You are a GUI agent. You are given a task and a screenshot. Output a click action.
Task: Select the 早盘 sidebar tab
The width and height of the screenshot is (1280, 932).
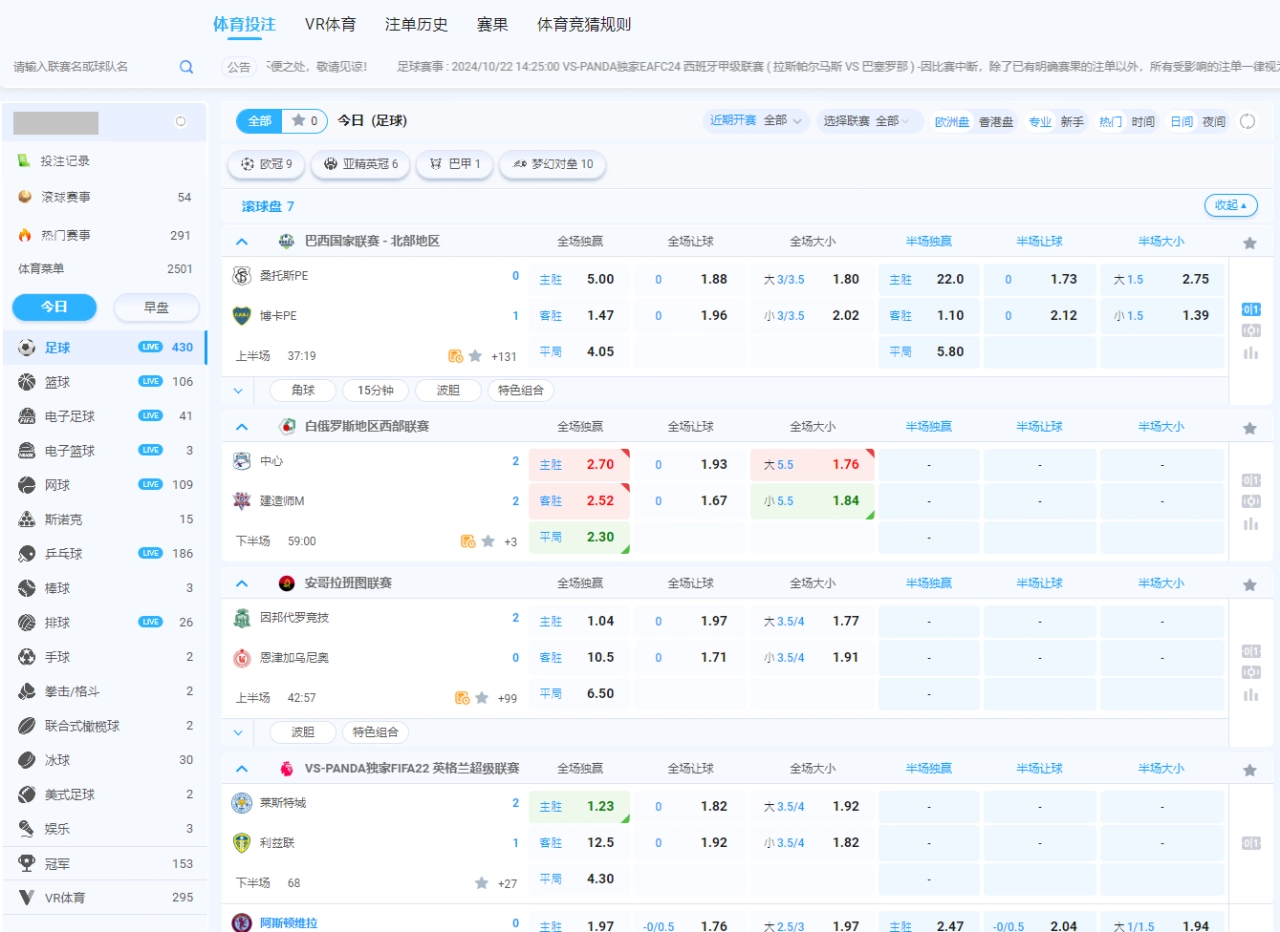[x=156, y=307]
